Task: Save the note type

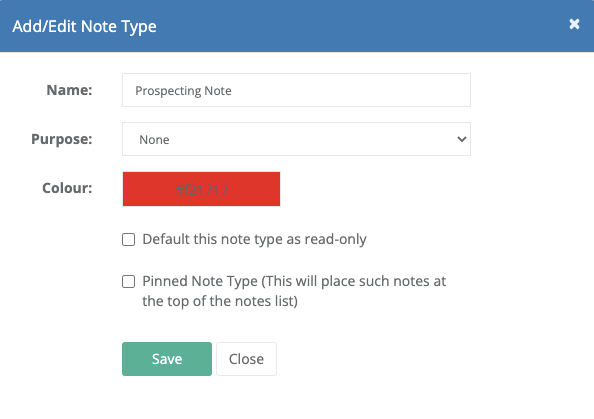Action: tap(167, 359)
